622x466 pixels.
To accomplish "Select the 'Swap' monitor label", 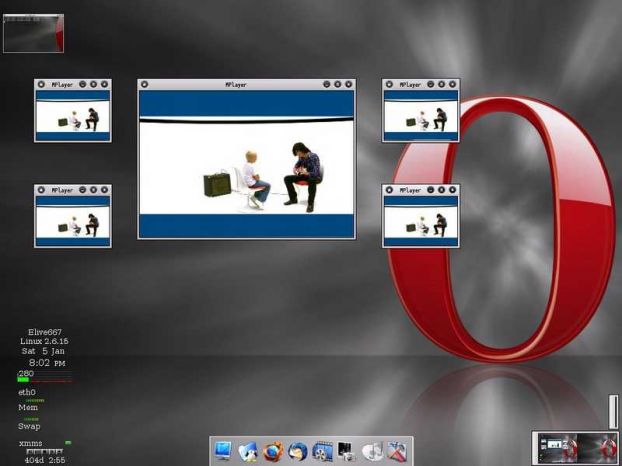I will point(29,426).
